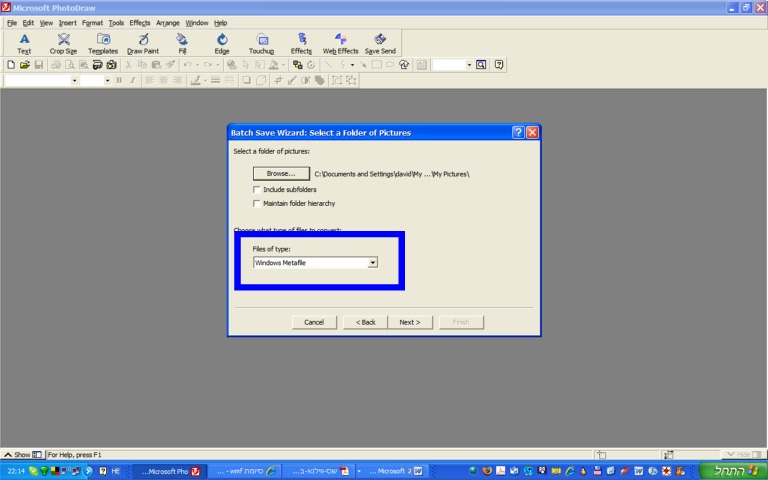Image resolution: width=768 pixels, height=480 pixels.
Task: Select the Rectangle shape tool
Action: [x=376, y=65]
